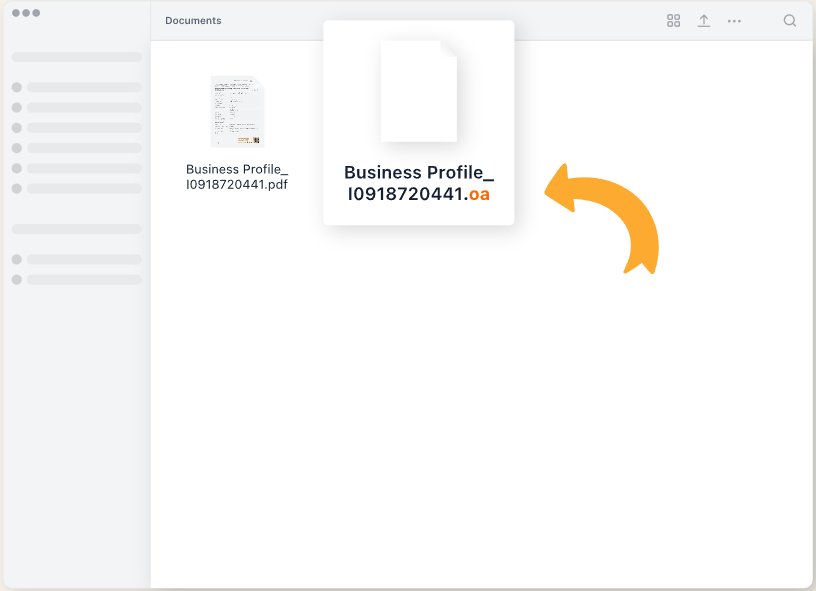Screen dimensions: 816x591
Task: Select the blank .oa file icon
Action: click(x=418, y=91)
